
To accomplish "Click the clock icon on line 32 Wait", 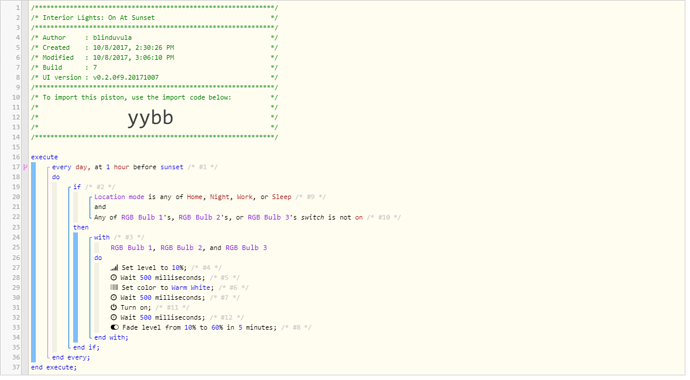I will point(114,317).
